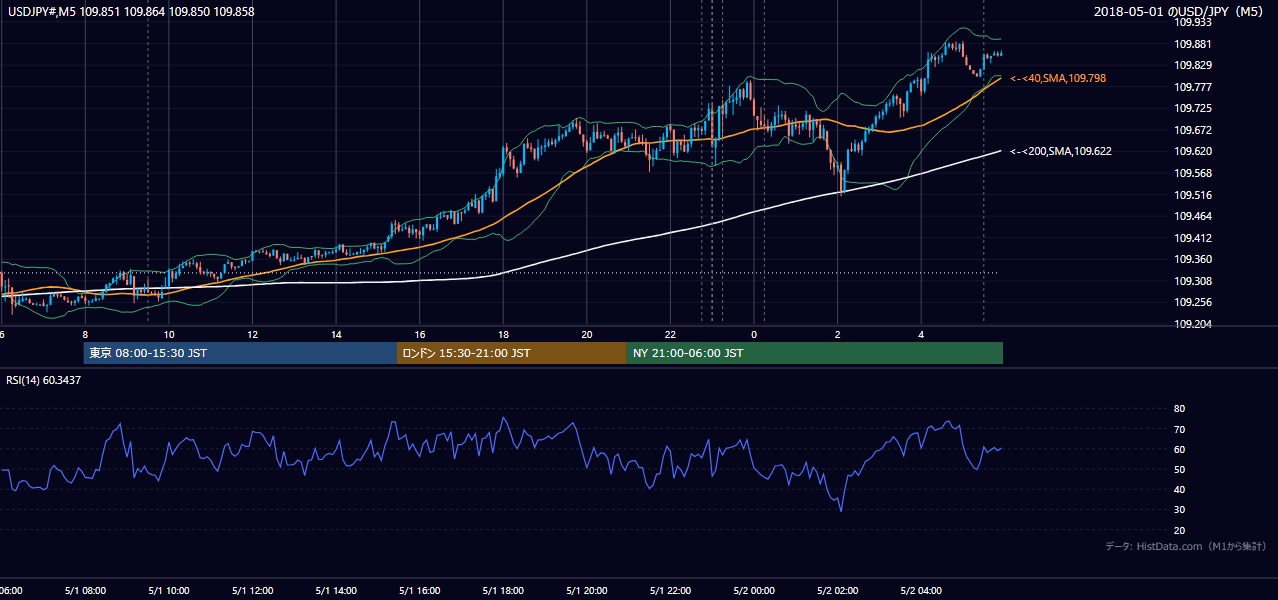Click price axis label 109.881
1278x600 pixels.
[x=1193, y=44]
